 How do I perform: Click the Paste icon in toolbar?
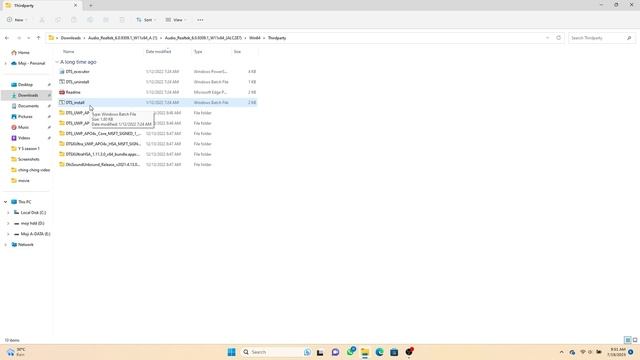[74, 20]
